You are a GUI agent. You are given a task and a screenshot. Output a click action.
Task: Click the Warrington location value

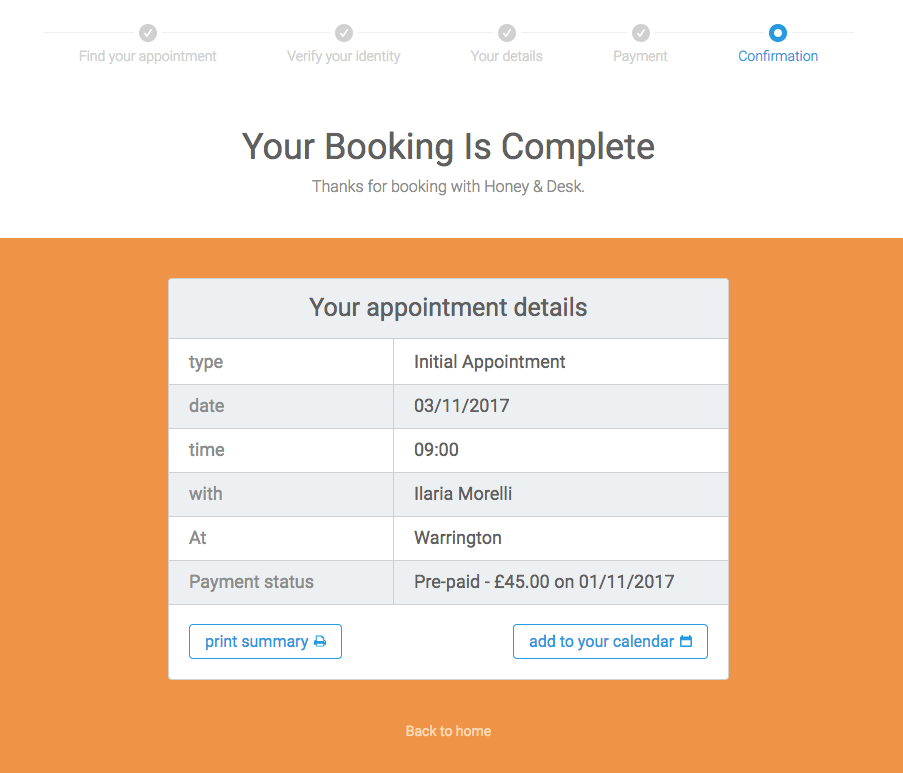click(x=458, y=538)
